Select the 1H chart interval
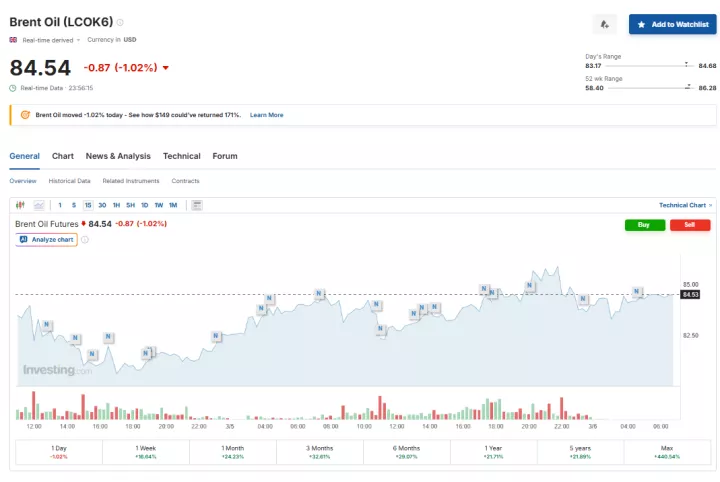Screen dimensions: 720x482 point(116,205)
